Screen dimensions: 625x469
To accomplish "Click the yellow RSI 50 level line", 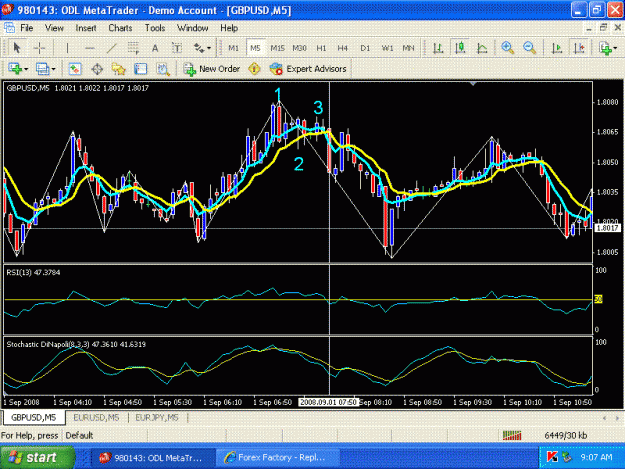I will 299,299.
